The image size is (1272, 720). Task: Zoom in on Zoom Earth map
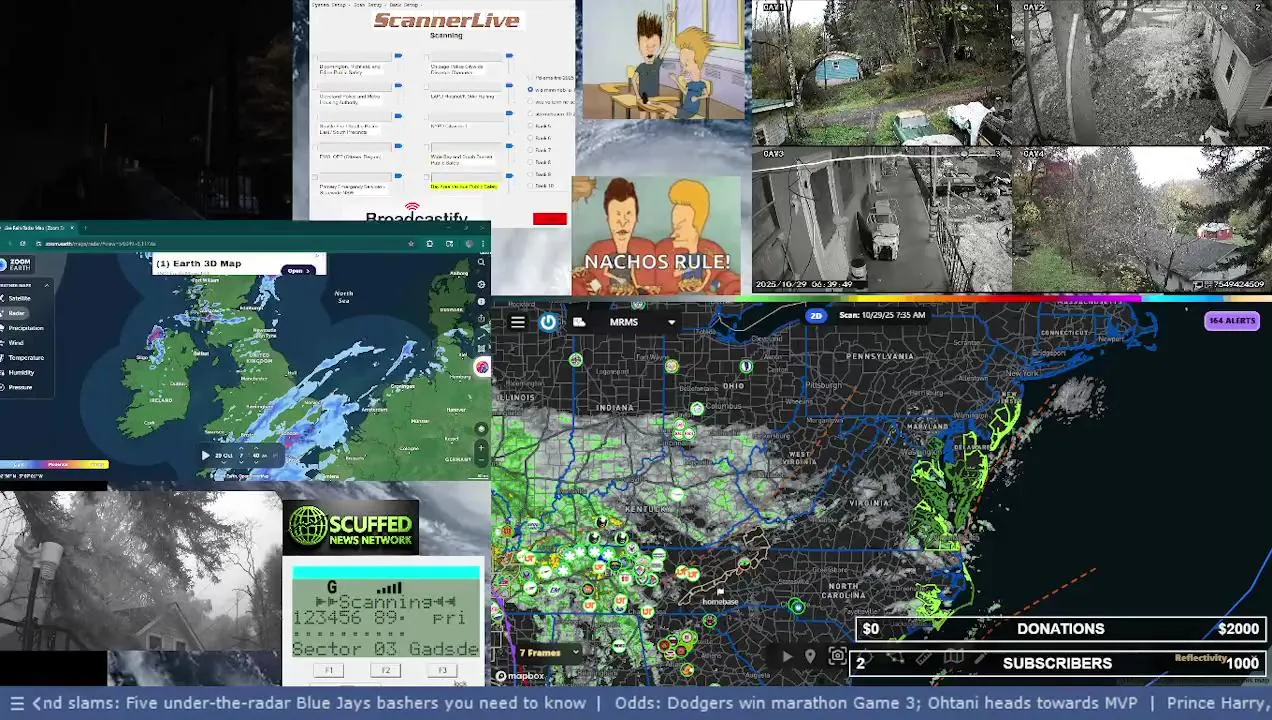pyautogui.click(x=481, y=448)
